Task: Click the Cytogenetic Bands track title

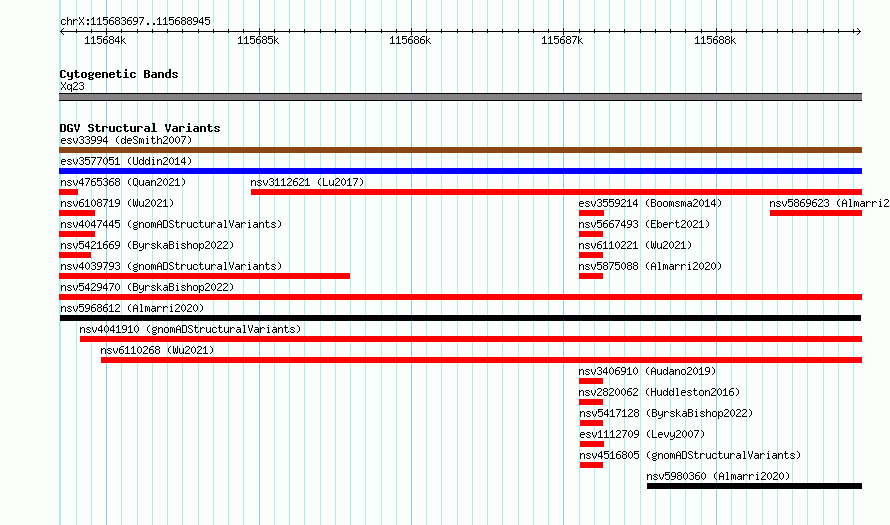Action: click(119, 74)
